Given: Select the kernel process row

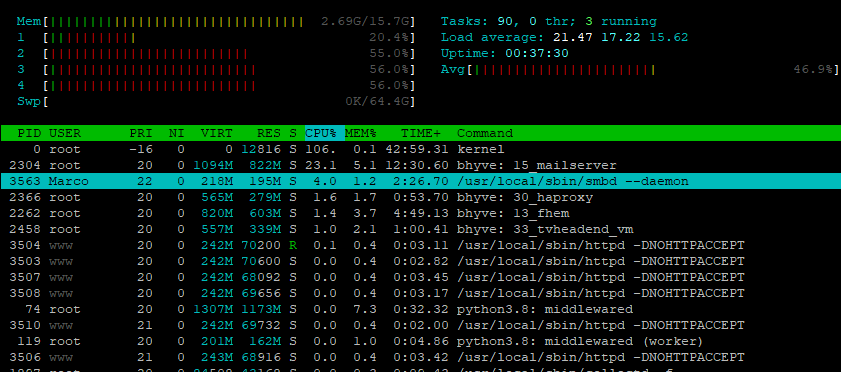Looking at the screenshot, I should [420, 149].
